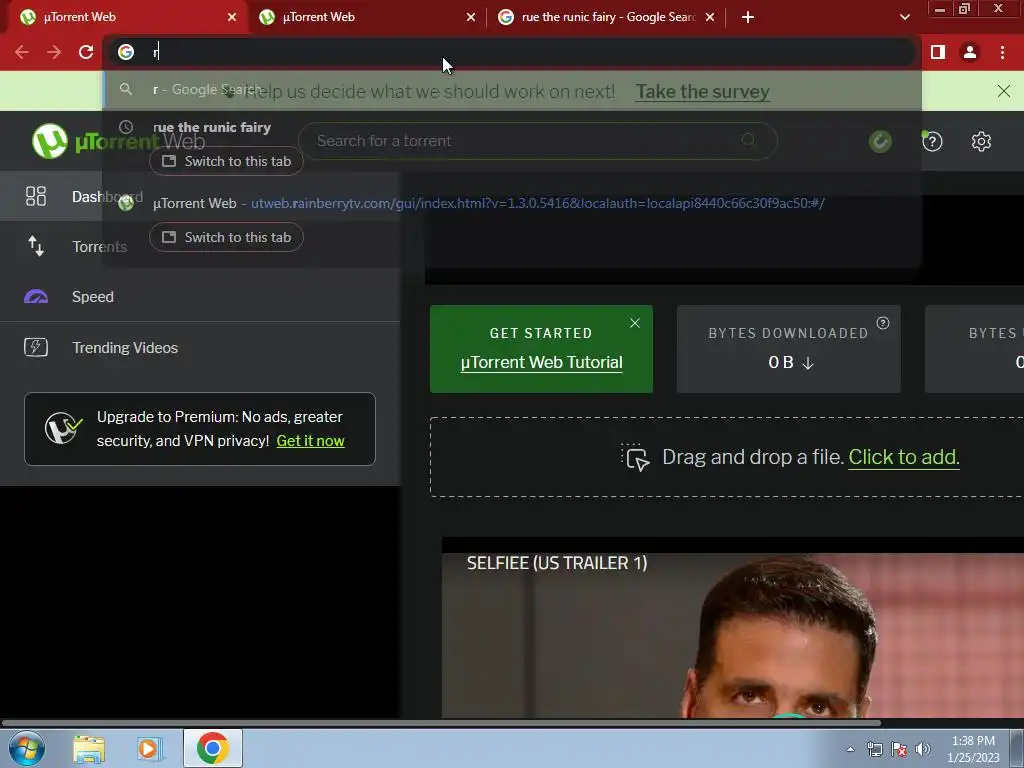Click the Google icon in address bar
Screen dimensions: 1024x768
125,52
